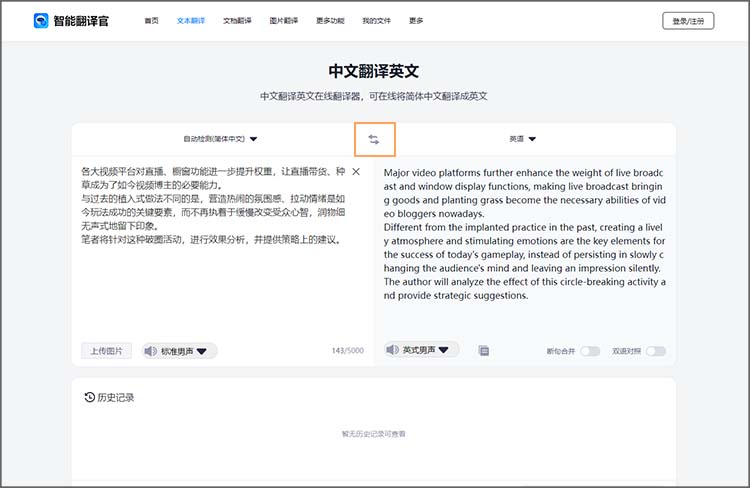
Task: Open 我的文件 in the navigation
Action: [376, 20]
